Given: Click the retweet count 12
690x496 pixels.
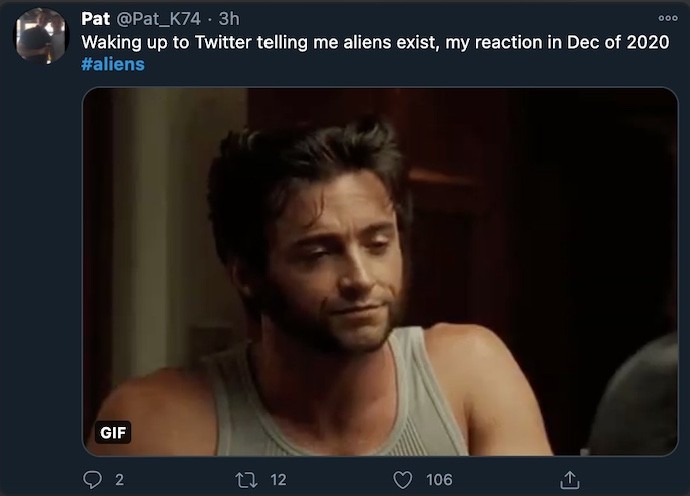Looking at the screenshot, I should [278, 480].
